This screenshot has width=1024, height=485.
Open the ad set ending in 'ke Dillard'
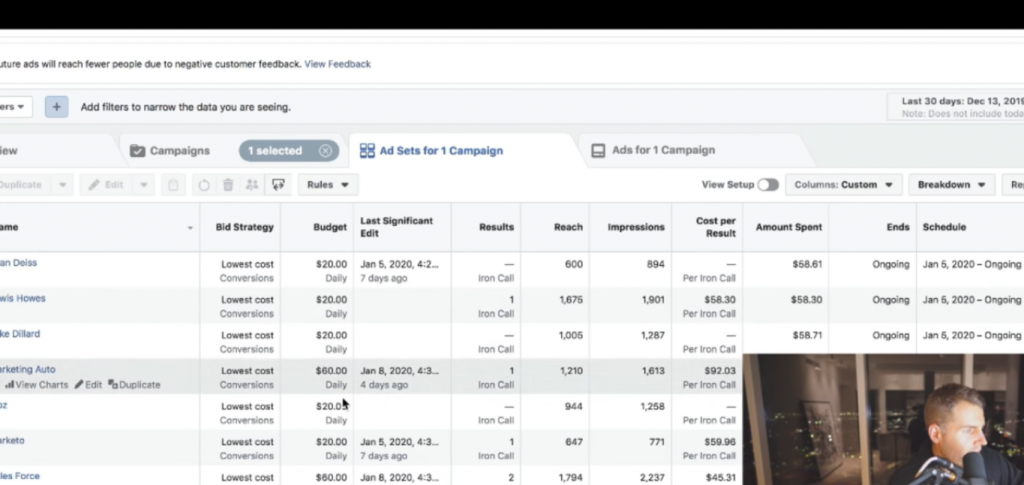20,334
